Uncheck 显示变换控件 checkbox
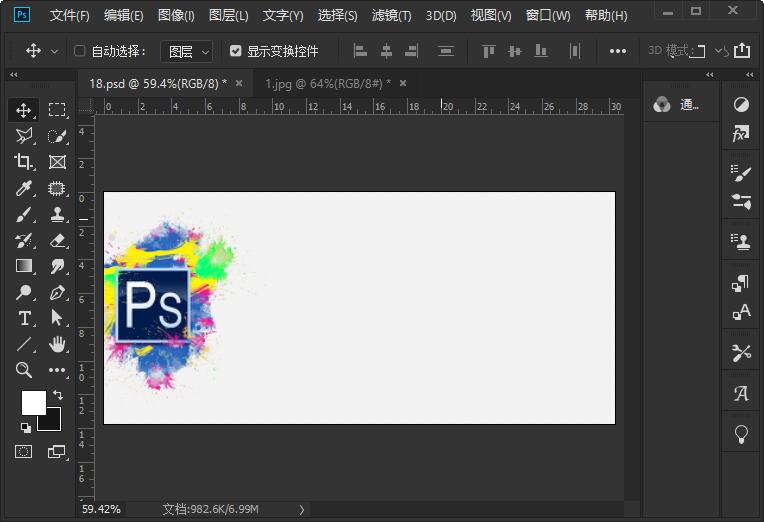The height and width of the screenshot is (522, 764). tap(235, 51)
